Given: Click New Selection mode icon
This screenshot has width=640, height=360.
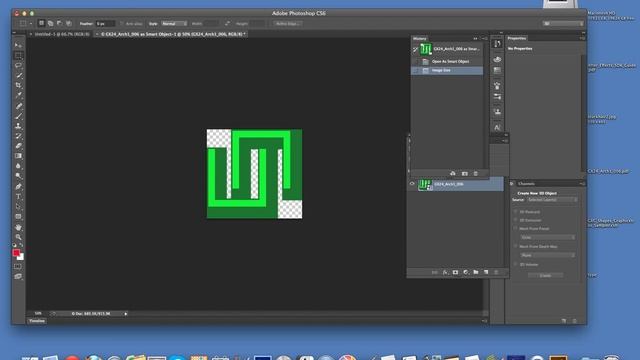Looking at the screenshot, I should (x=41, y=23).
